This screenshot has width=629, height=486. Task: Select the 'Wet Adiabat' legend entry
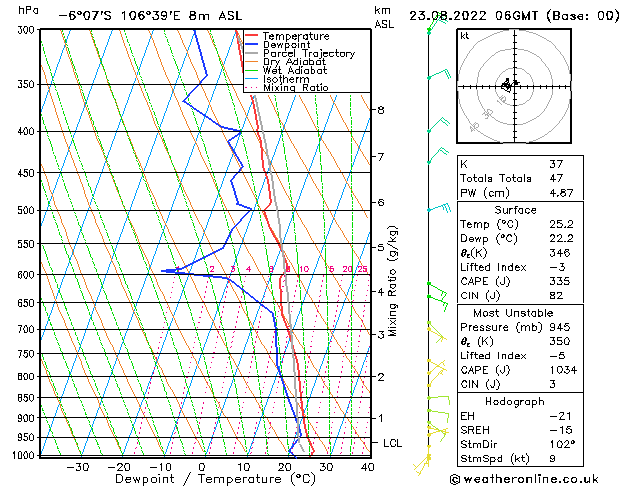pyautogui.click(x=295, y=71)
